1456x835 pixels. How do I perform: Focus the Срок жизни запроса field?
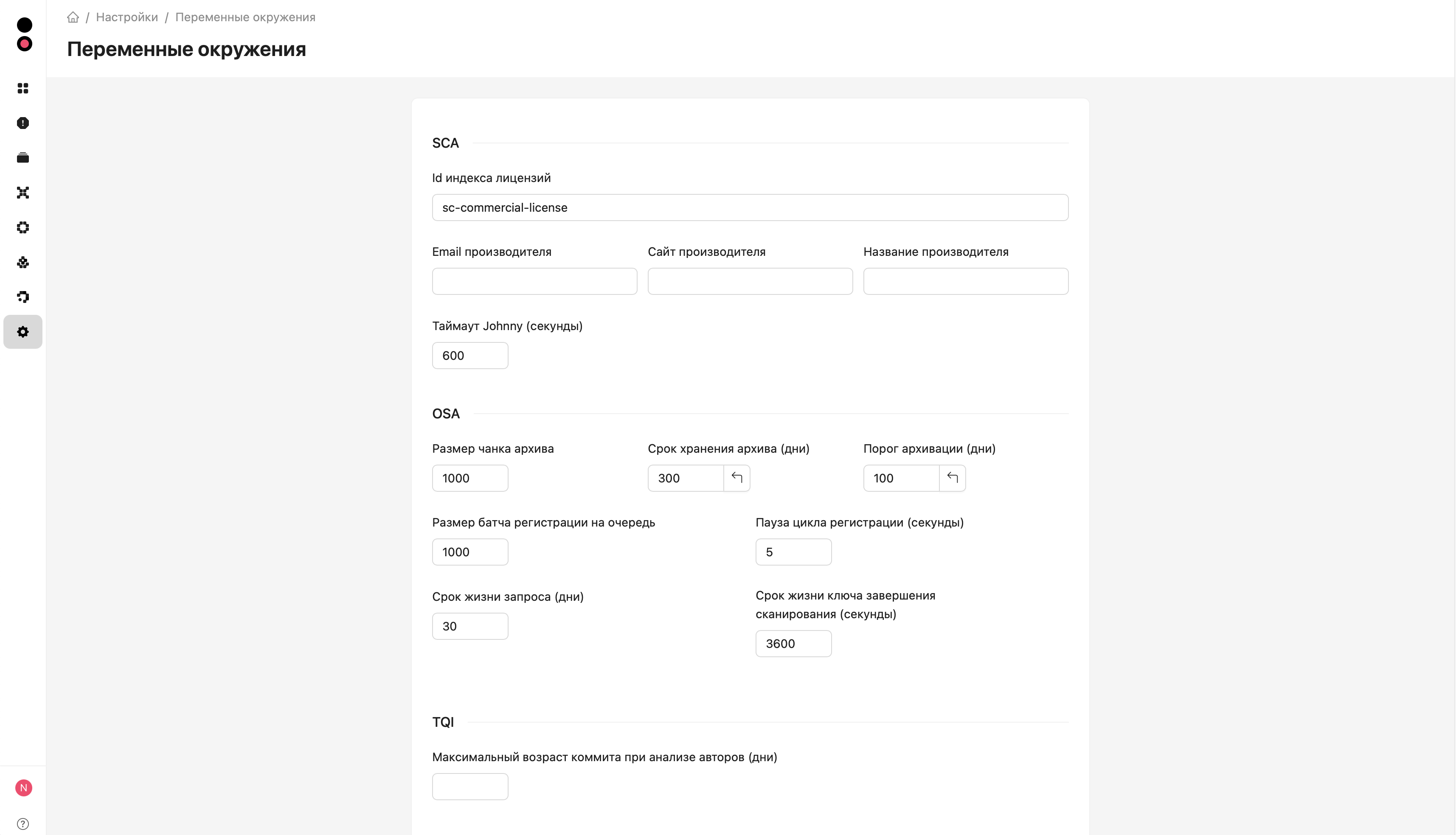pos(470,626)
